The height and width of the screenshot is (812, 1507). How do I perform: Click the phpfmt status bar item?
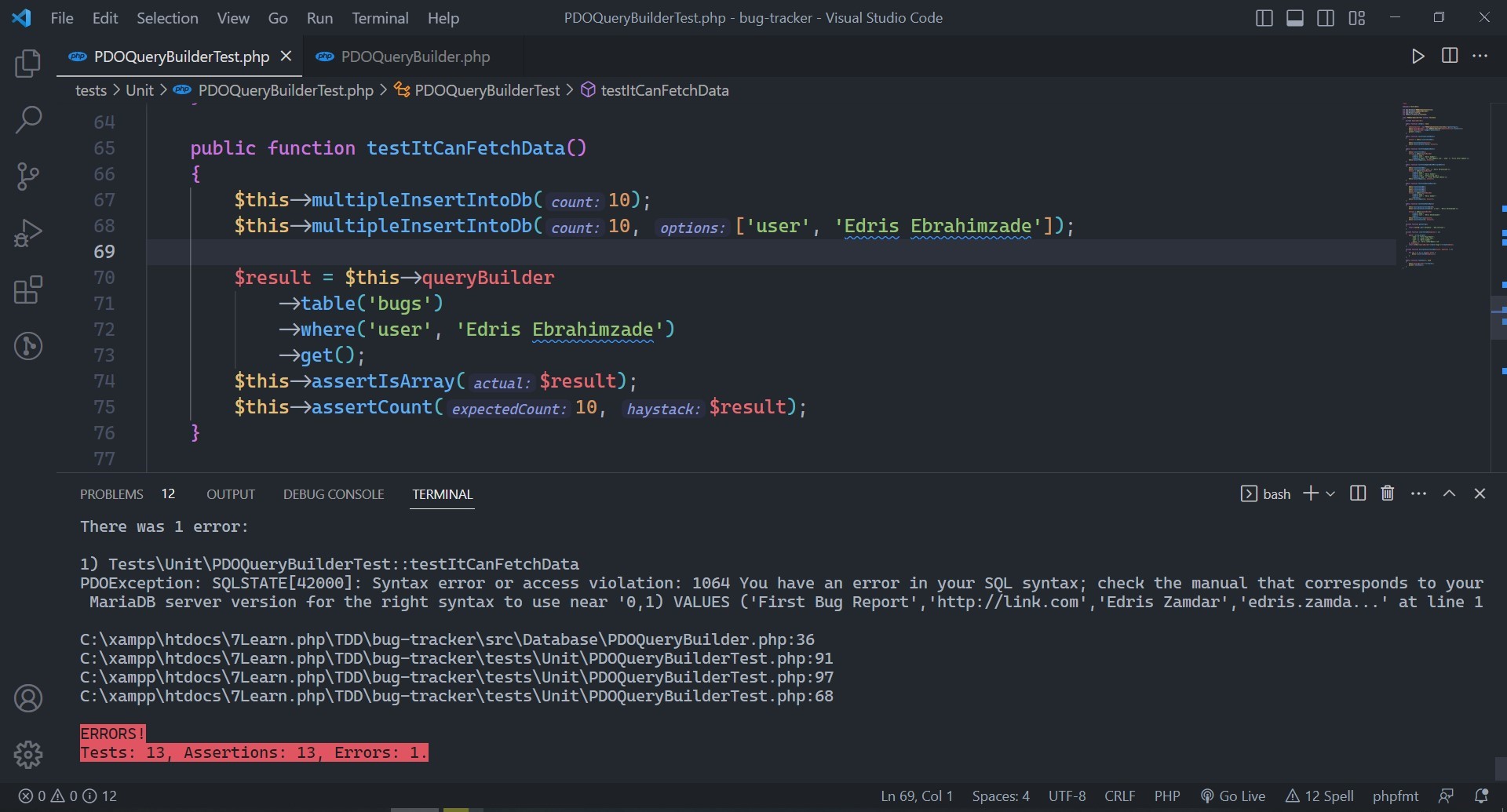1396,796
